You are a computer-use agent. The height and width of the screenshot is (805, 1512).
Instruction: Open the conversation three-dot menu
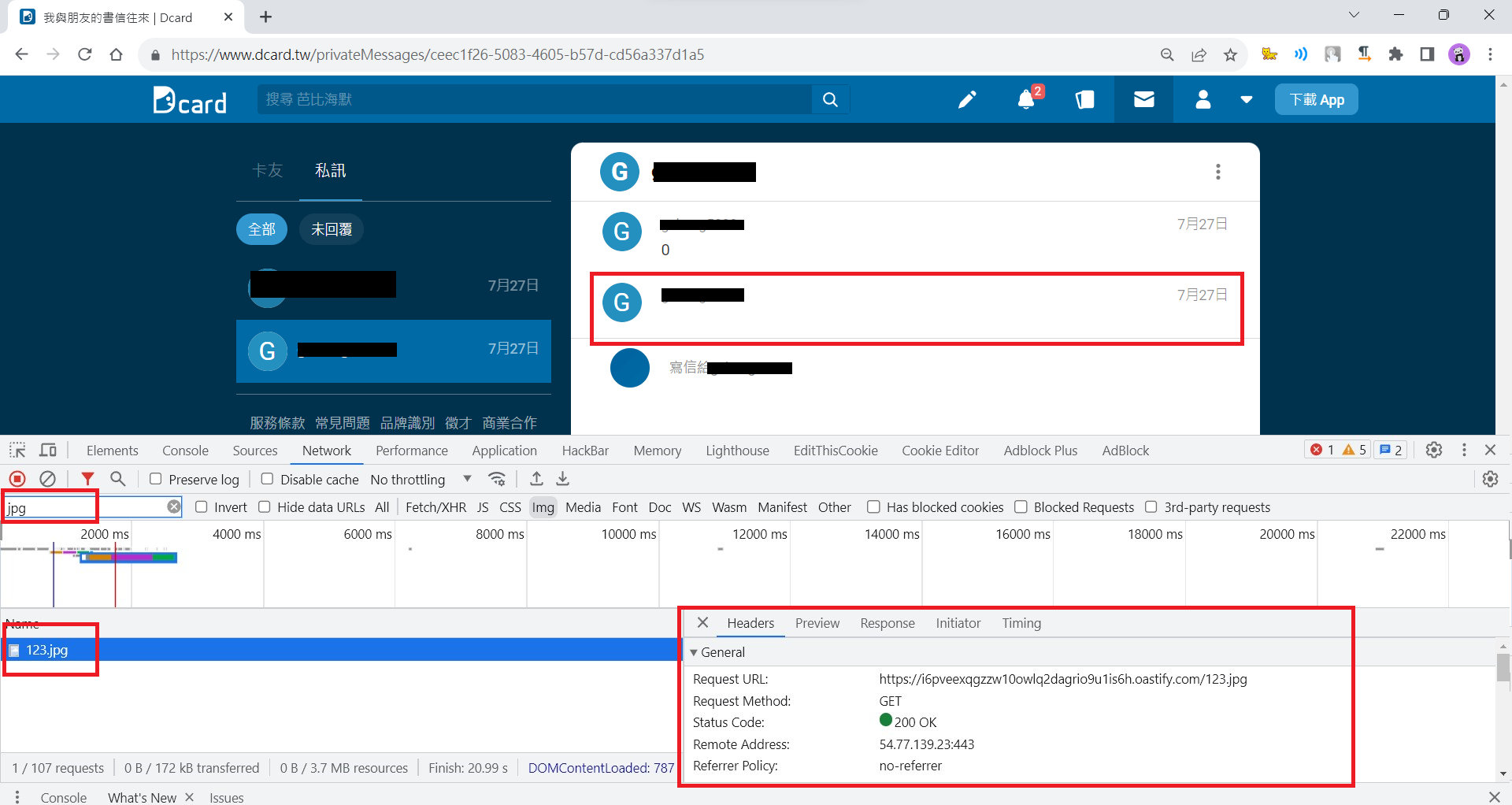click(1218, 172)
